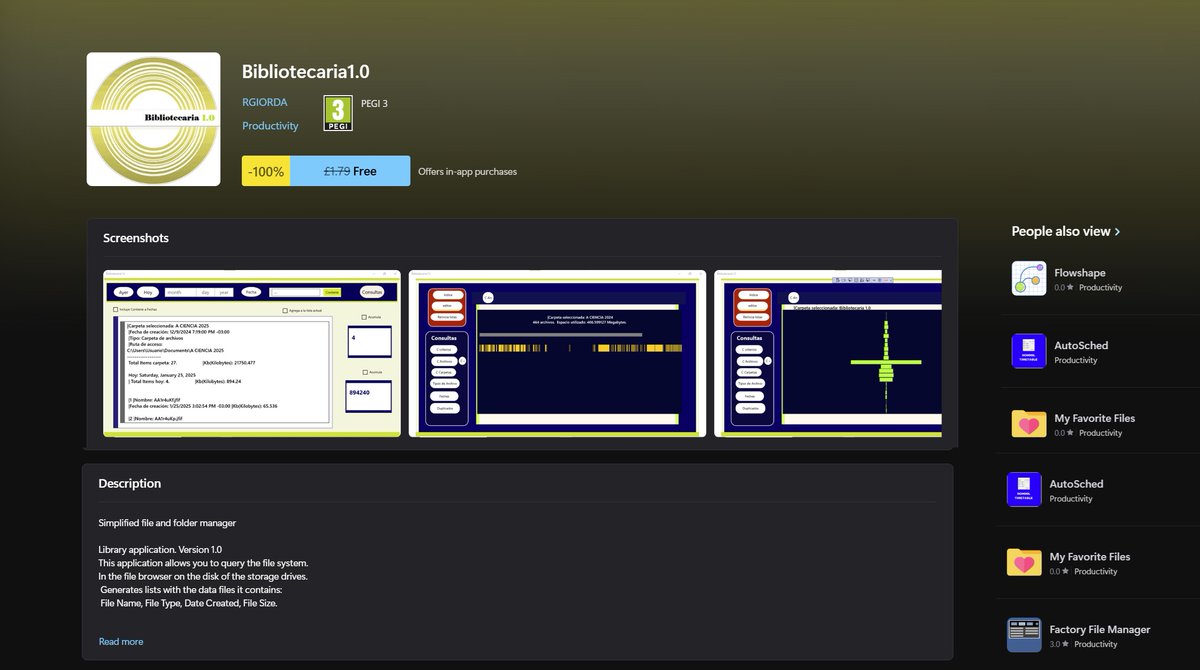Click 'Offers in-app purchases' text
Viewport: 1200px width, 670px height.
point(467,172)
